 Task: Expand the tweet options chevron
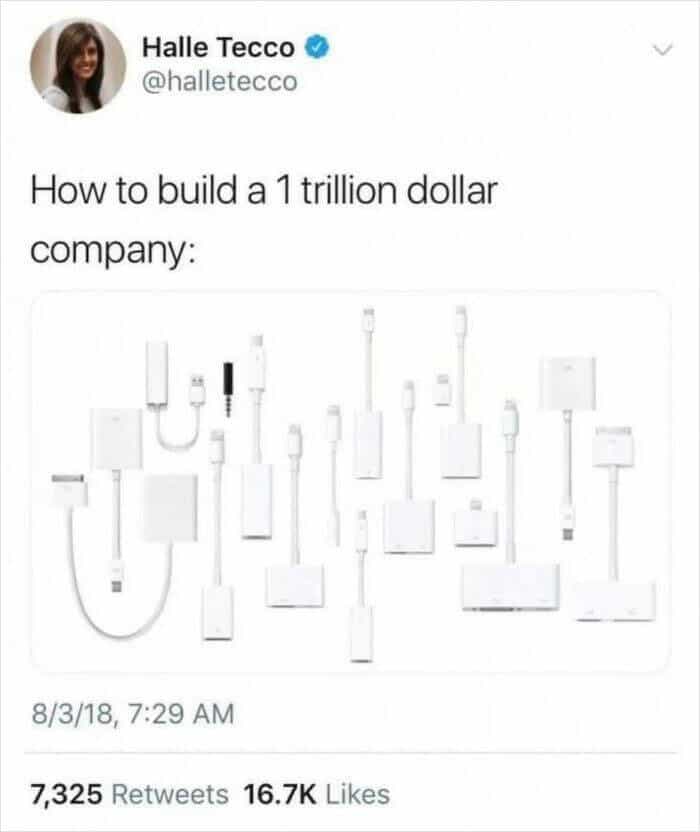(x=662, y=49)
